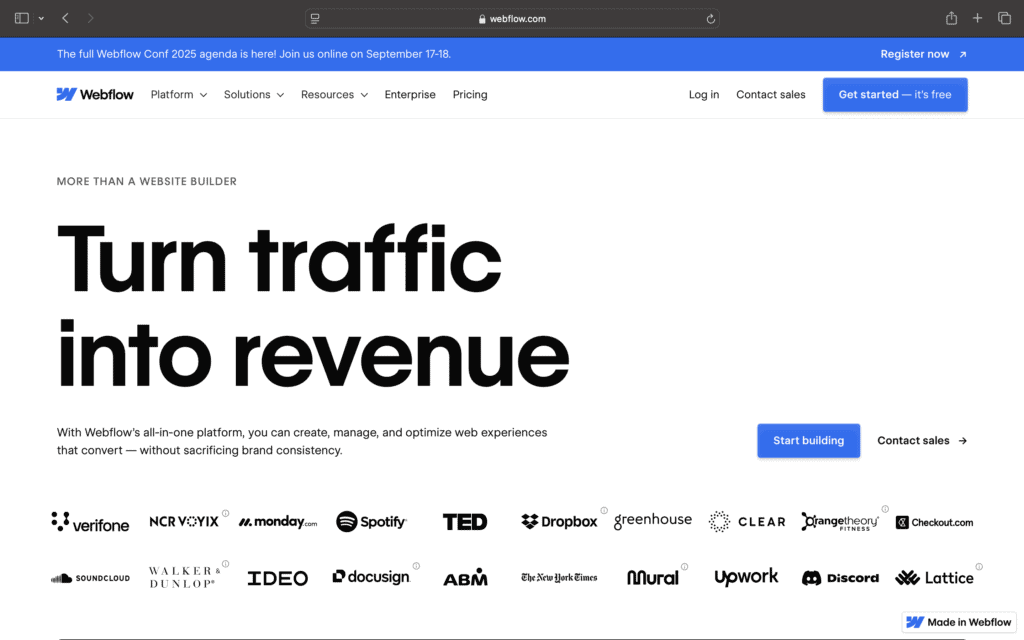Toggle the Safari sidebar icon

[x=22, y=18]
